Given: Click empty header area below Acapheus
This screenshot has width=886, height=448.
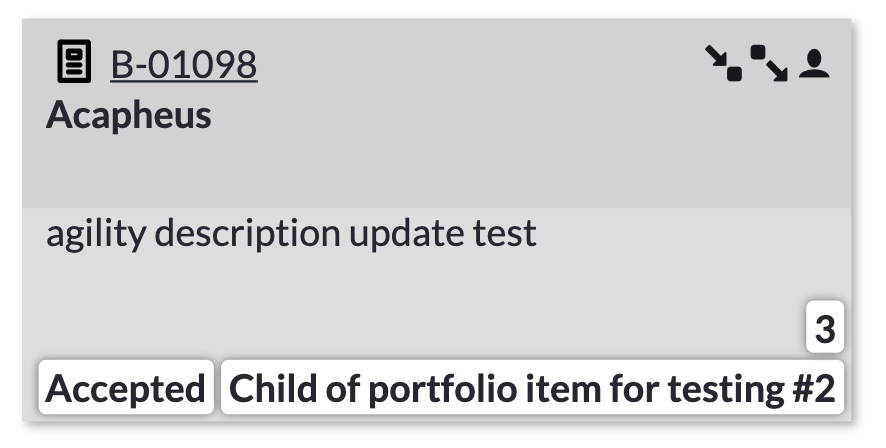Looking at the screenshot, I should click(436, 169).
